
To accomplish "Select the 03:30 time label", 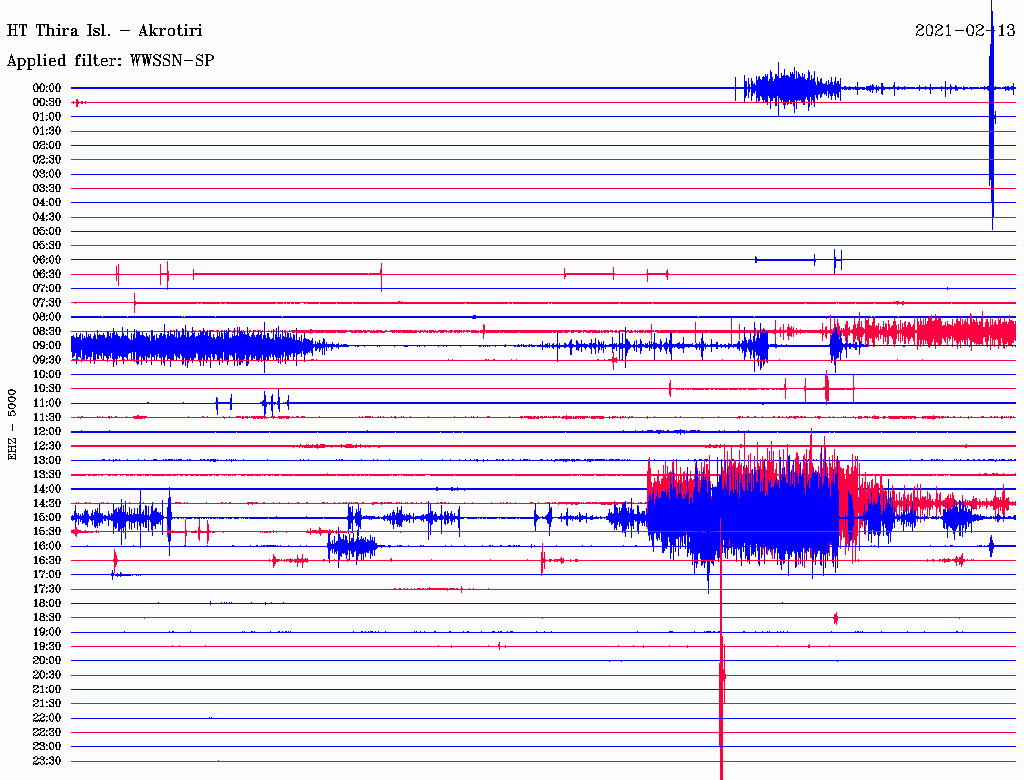I will click(47, 188).
